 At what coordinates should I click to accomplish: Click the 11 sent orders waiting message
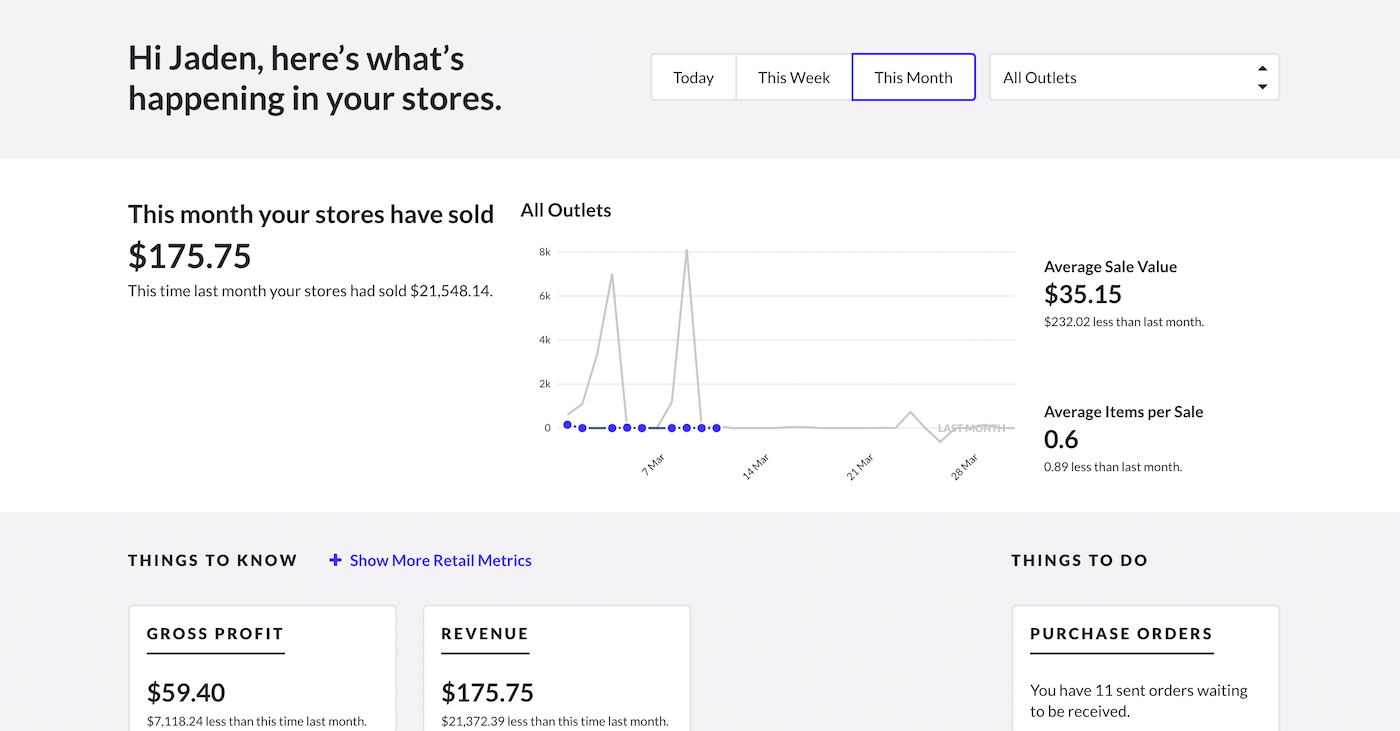pos(1138,701)
